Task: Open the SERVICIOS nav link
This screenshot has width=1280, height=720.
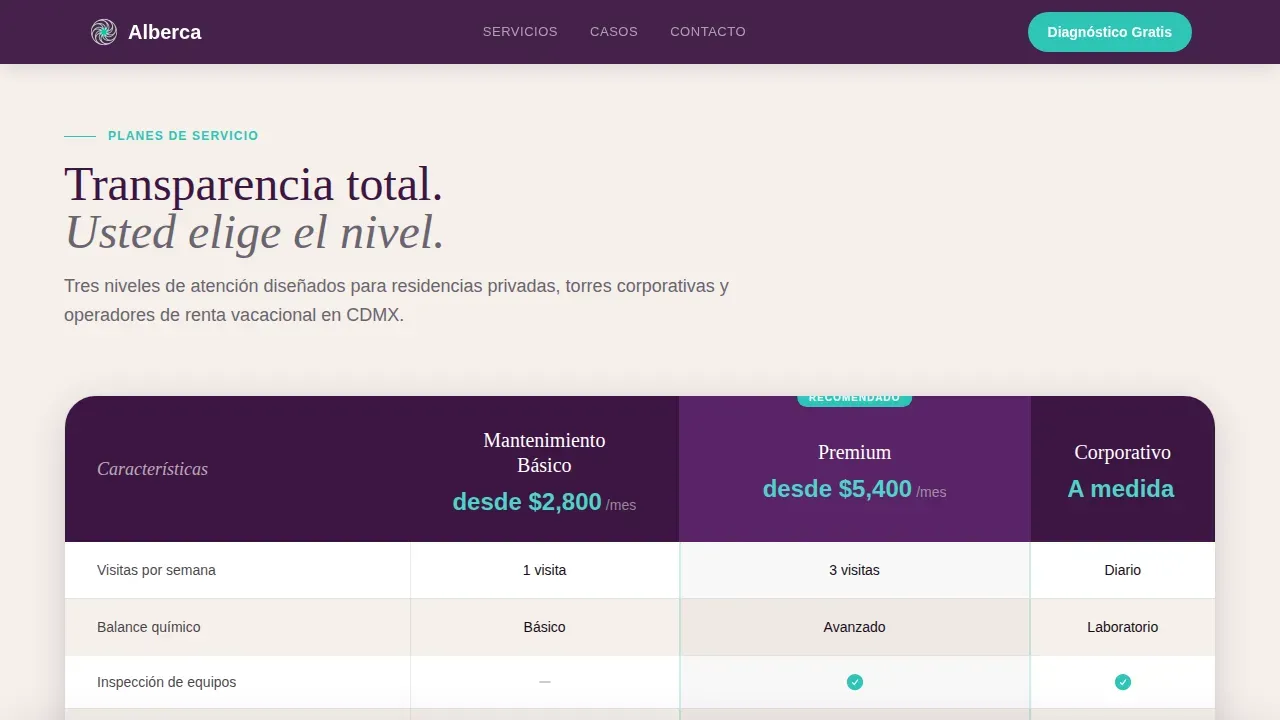Action: pyautogui.click(x=520, y=32)
